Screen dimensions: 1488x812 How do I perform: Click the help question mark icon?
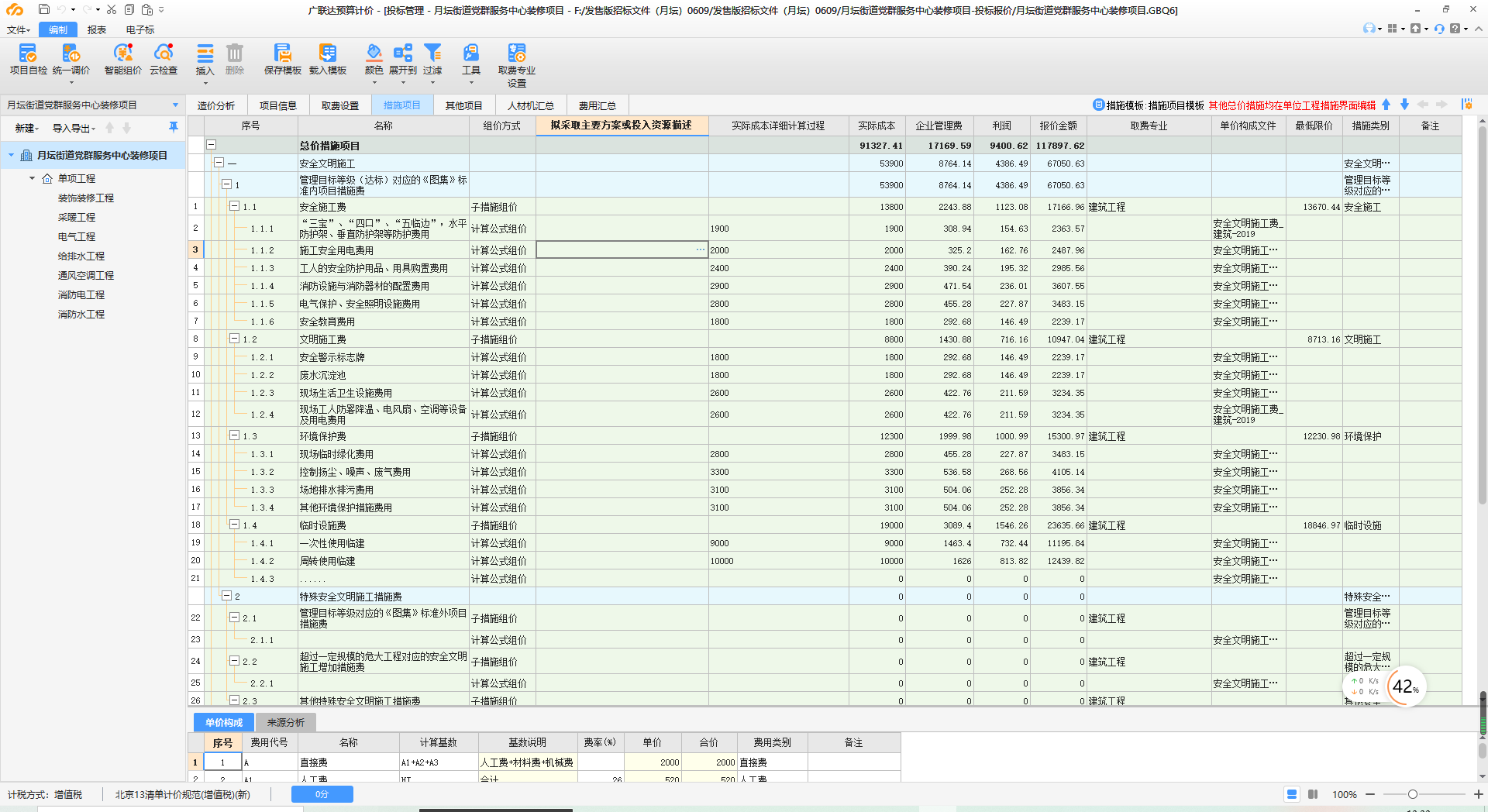pyautogui.click(x=1455, y=29)
